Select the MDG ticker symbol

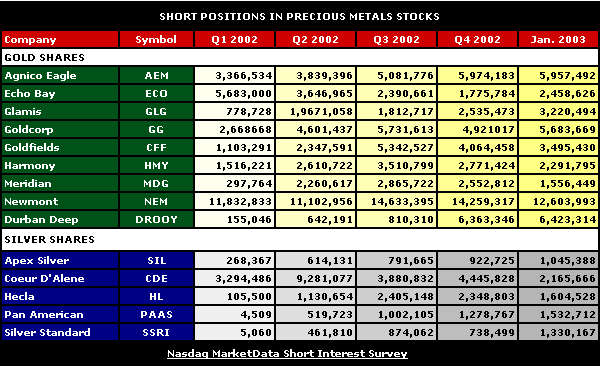coord(156,183)
